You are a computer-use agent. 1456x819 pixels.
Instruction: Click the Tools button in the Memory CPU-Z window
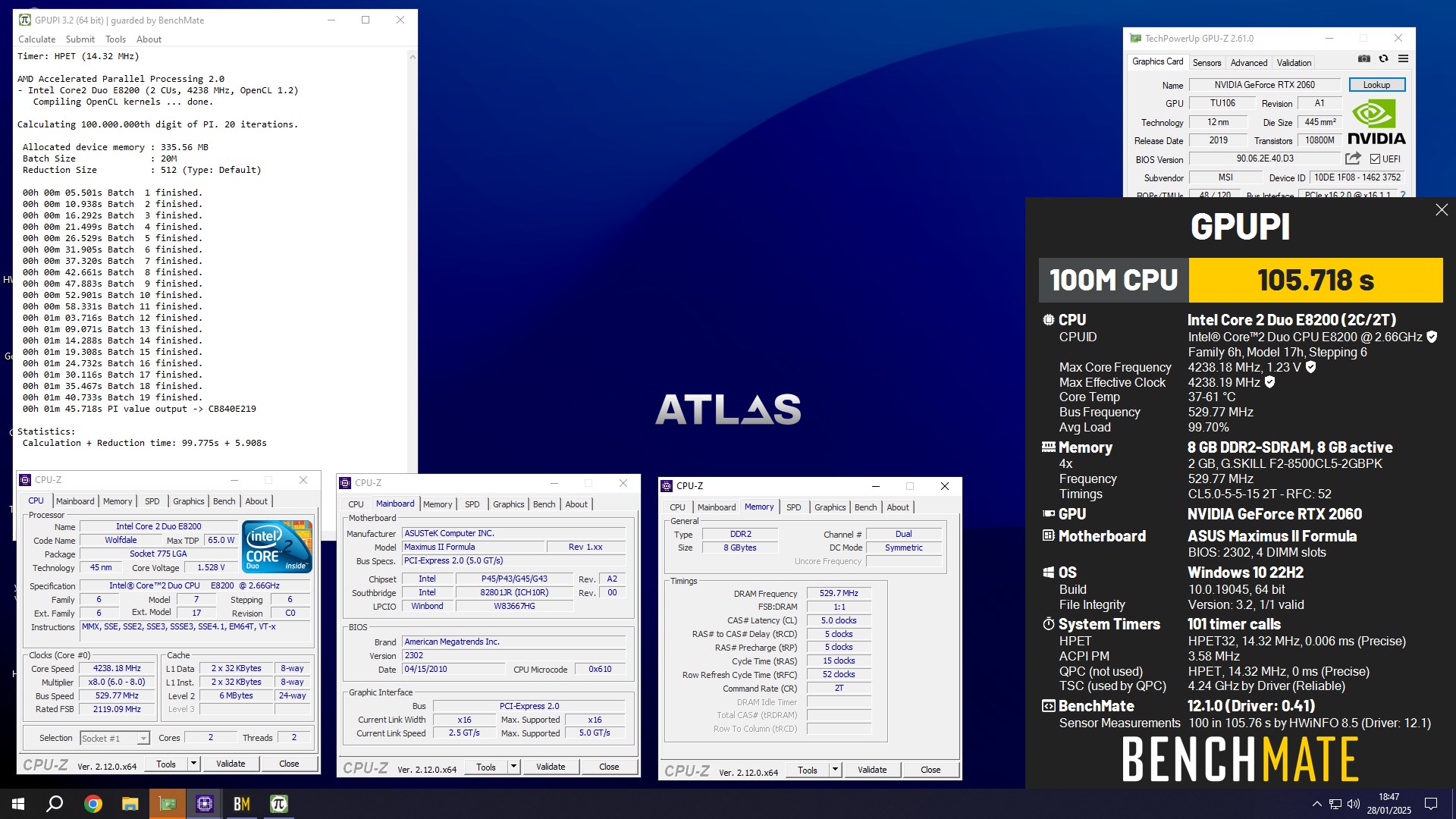coord(808,770)
